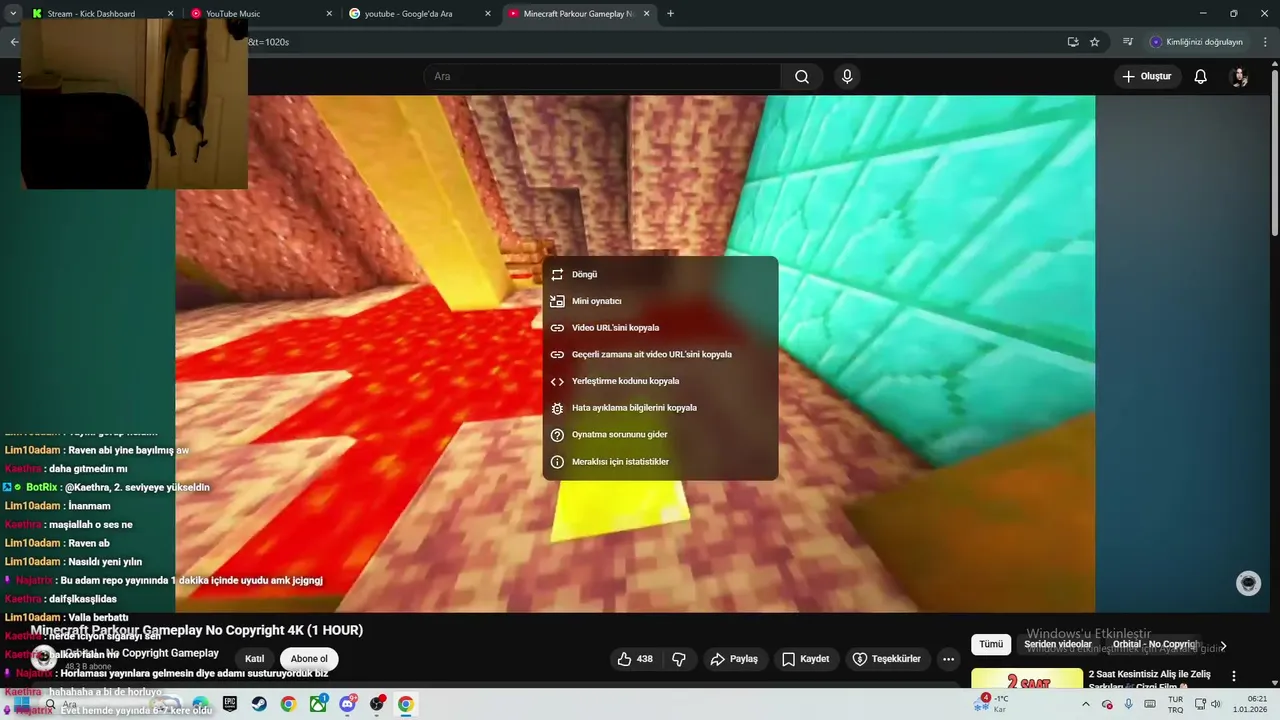The image size is (1280, 720).
Task: Open Epic Games launcher in taskbar
Action: [230, 704]
